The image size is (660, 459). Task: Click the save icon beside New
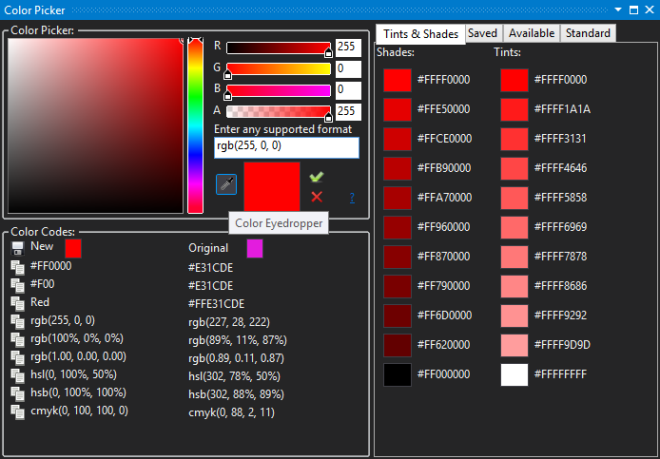click(17, 247)
